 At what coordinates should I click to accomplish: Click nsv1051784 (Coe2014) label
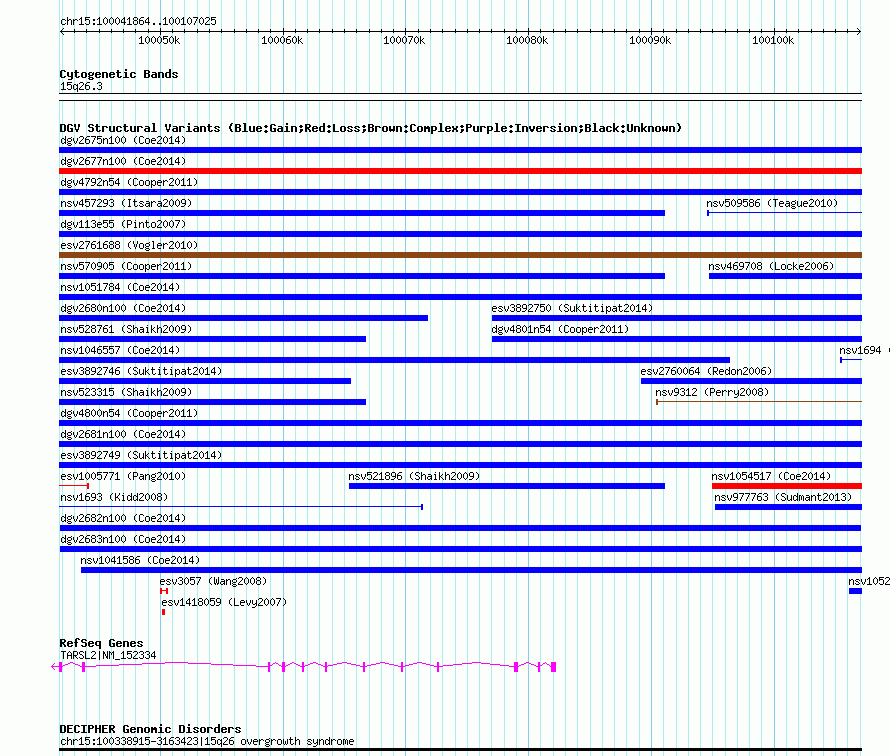pos(120,287)
